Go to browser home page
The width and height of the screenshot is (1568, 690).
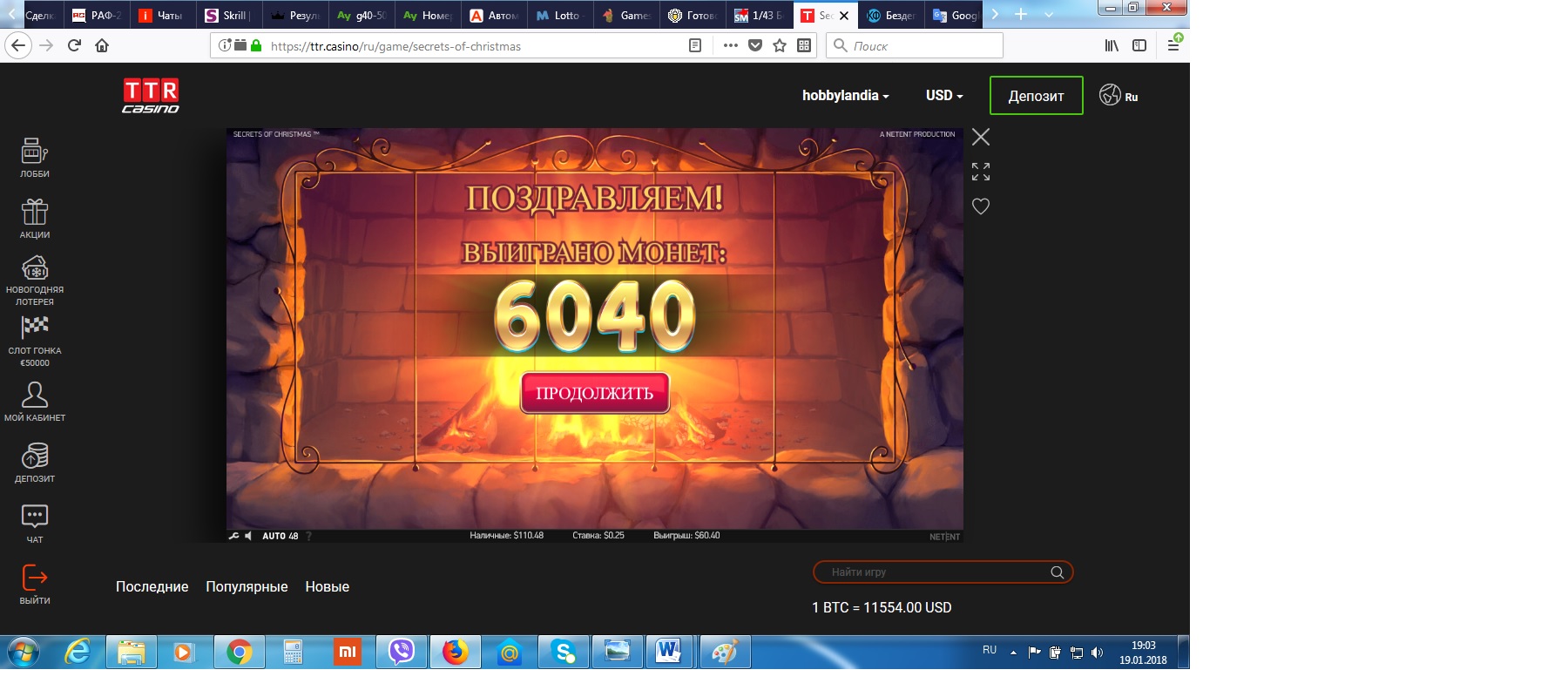(x=102, y=45)
